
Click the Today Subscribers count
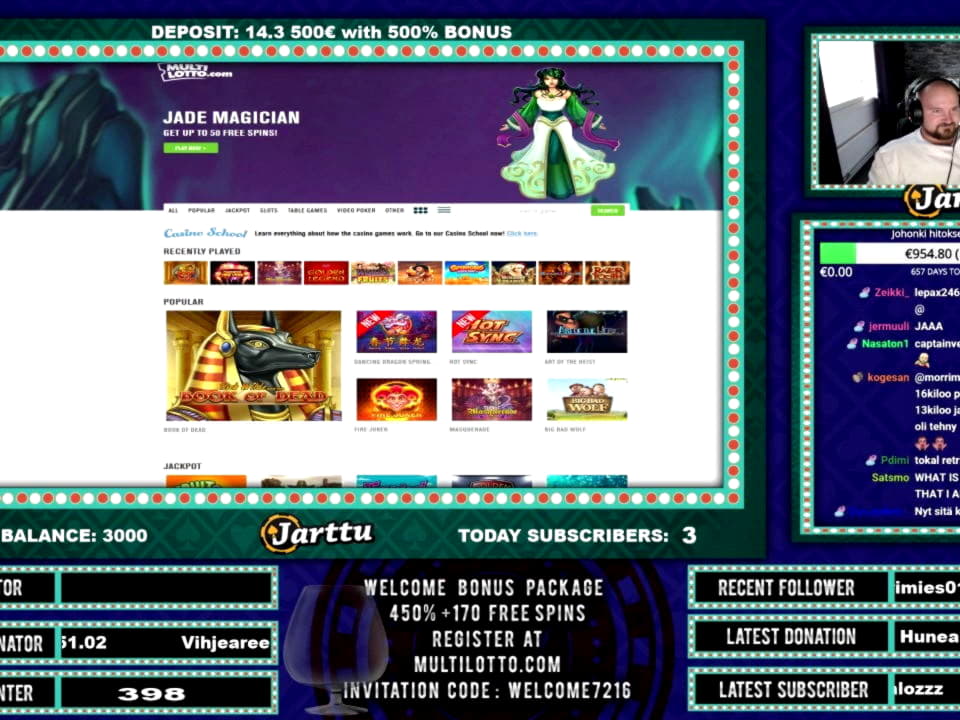(689, 535)
